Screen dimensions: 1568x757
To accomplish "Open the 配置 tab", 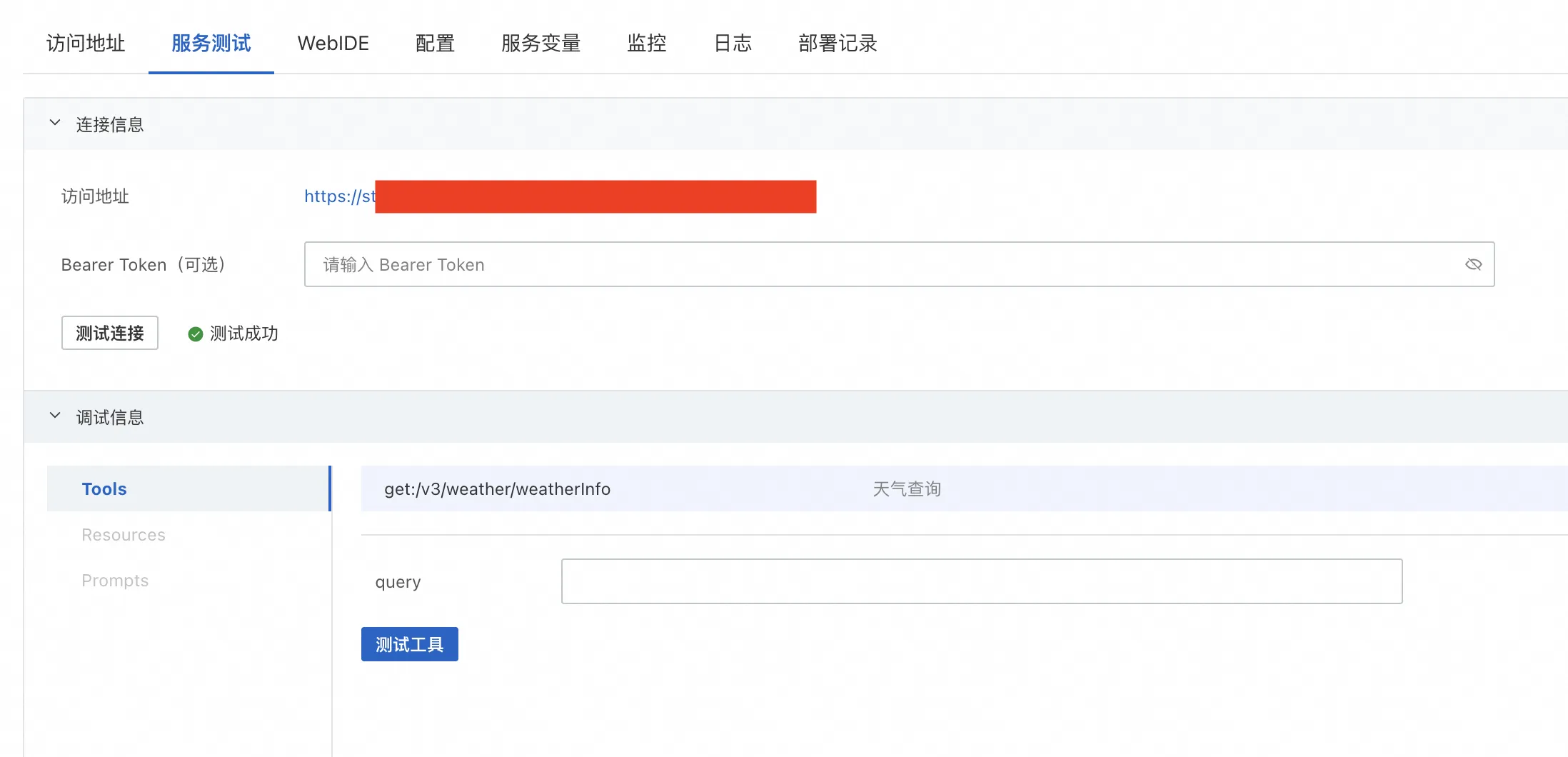I will (434, 43).
